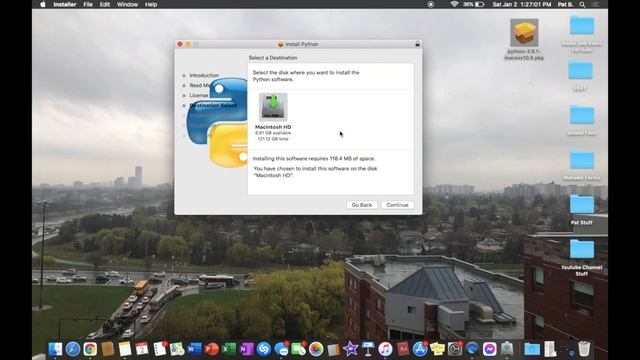Open Photos from the Dock
Image resolution: width=640 pixels, height=360 pixels.
[x=316, y=349]
